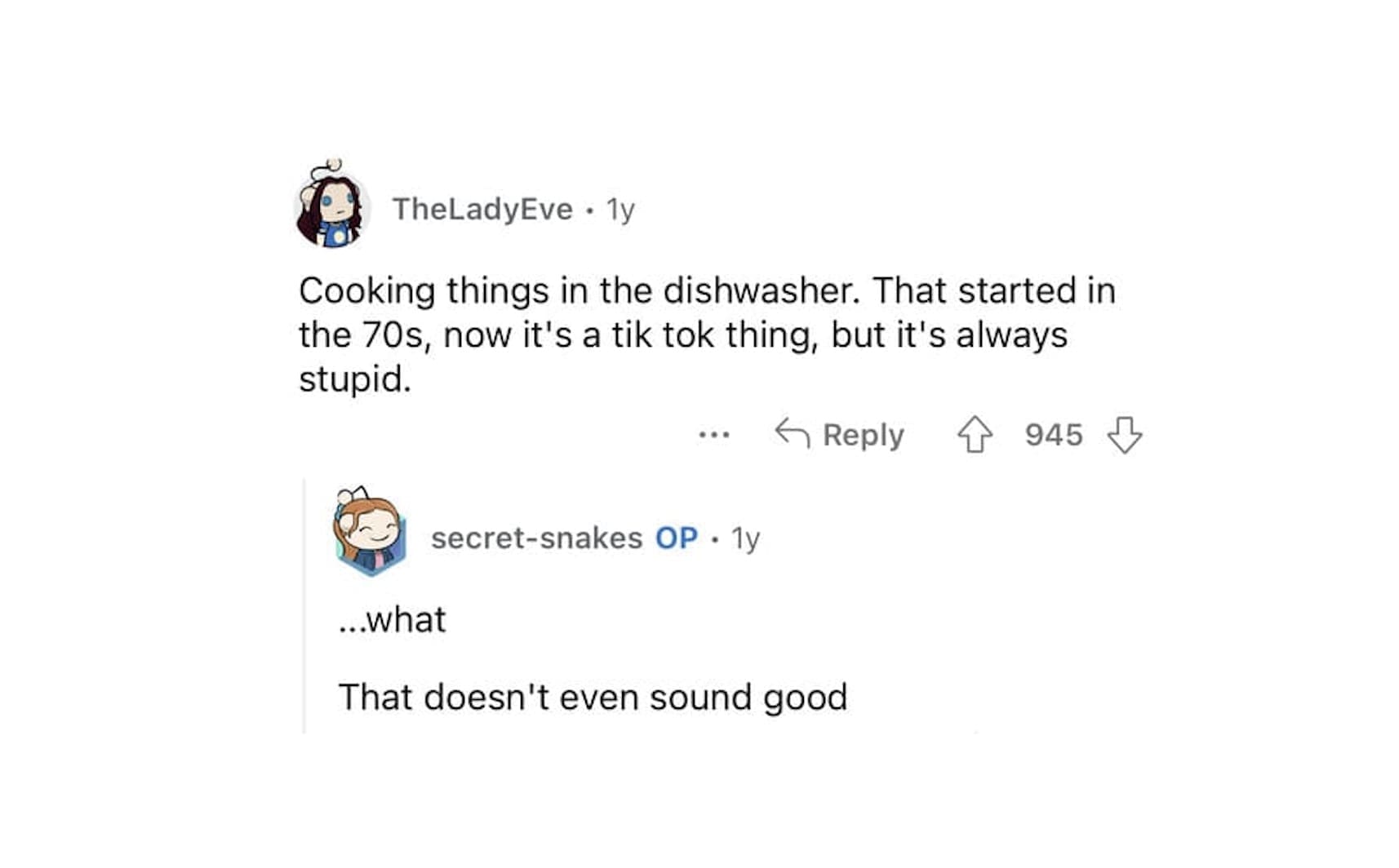The image size is (1399, 868).
Task: Open secret-snakes' user profile link
Action: 536,538
